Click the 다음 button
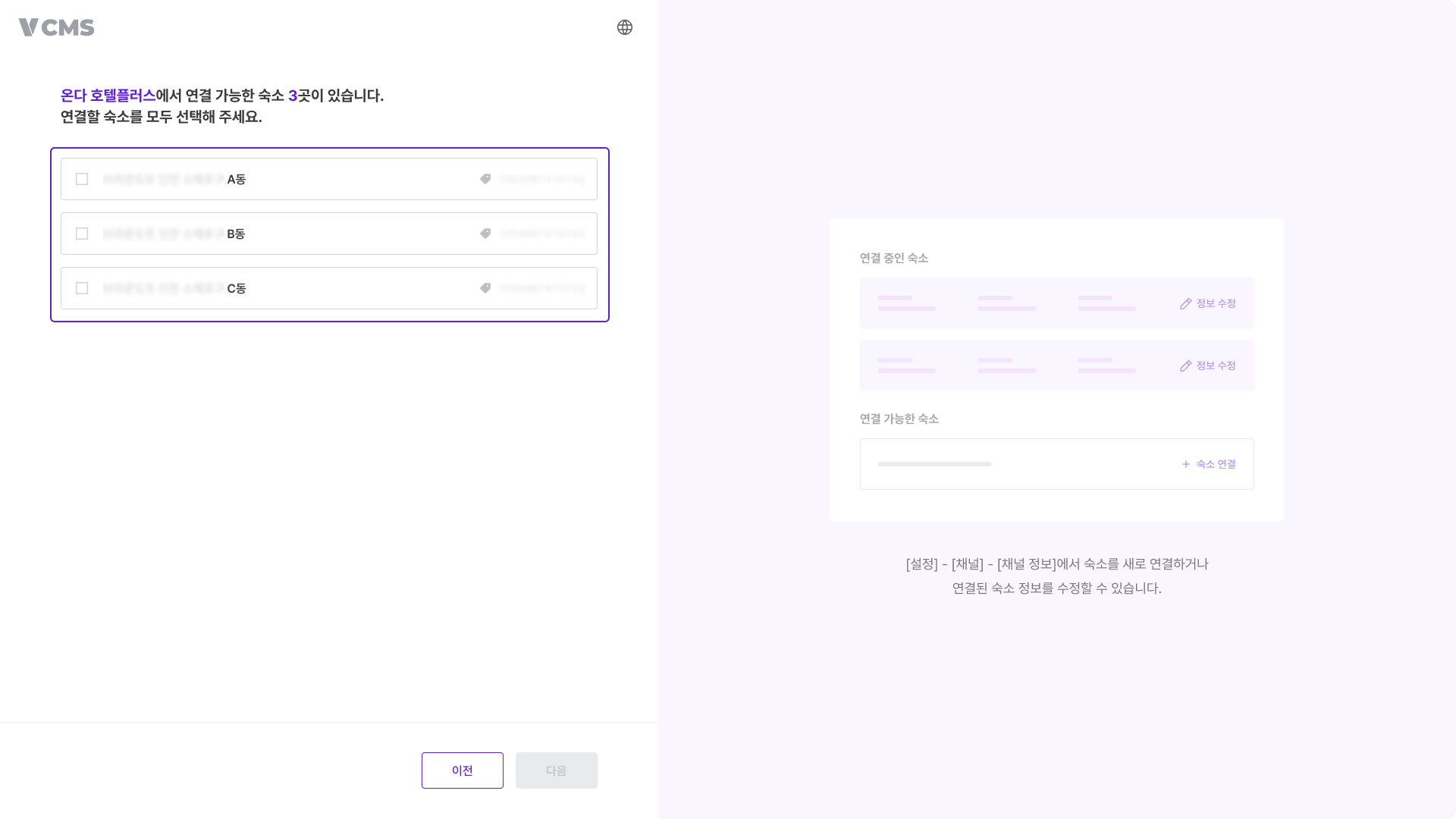Viewport: 1456px width, 819px height. tap(556, 770)
